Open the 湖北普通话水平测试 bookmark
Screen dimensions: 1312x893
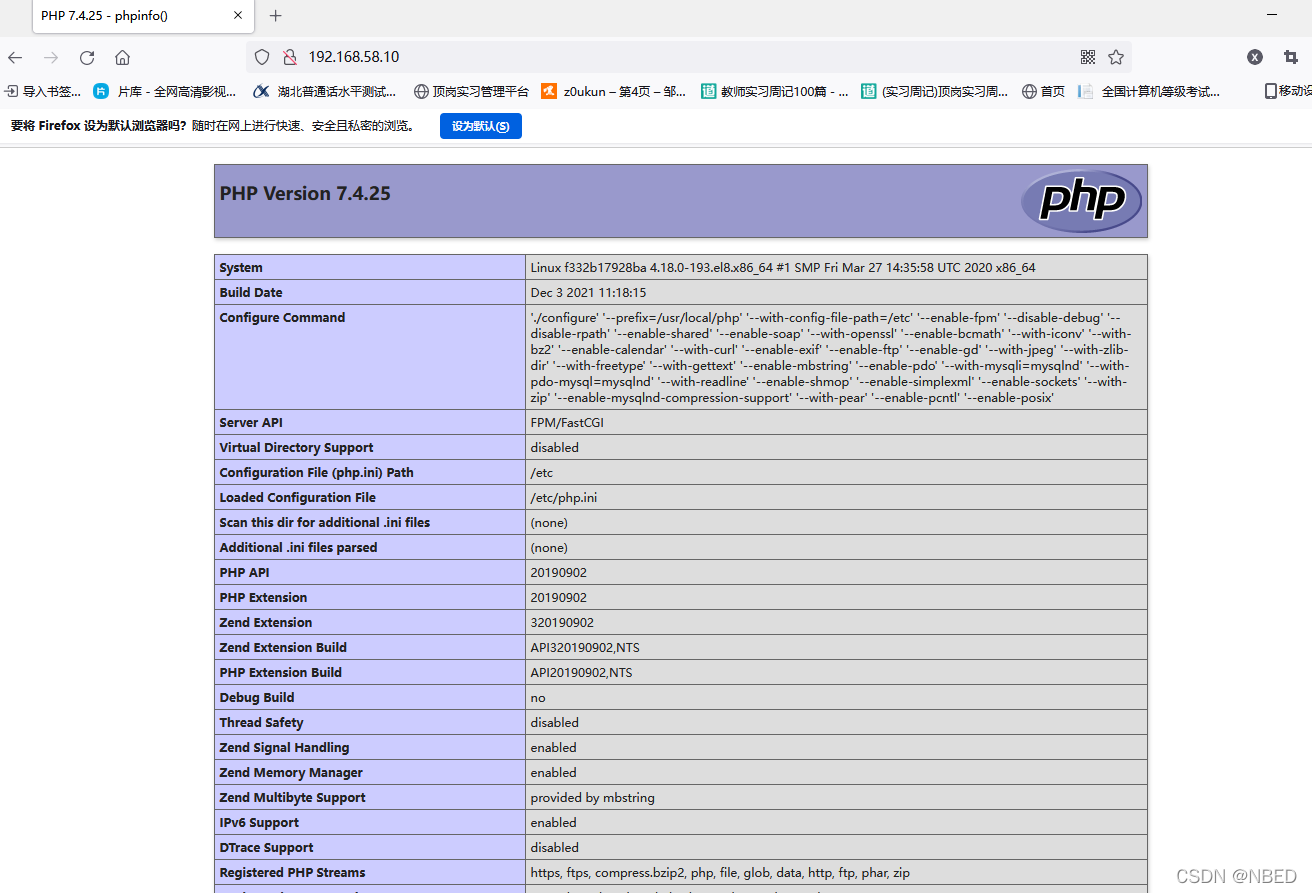click(324, 91)
